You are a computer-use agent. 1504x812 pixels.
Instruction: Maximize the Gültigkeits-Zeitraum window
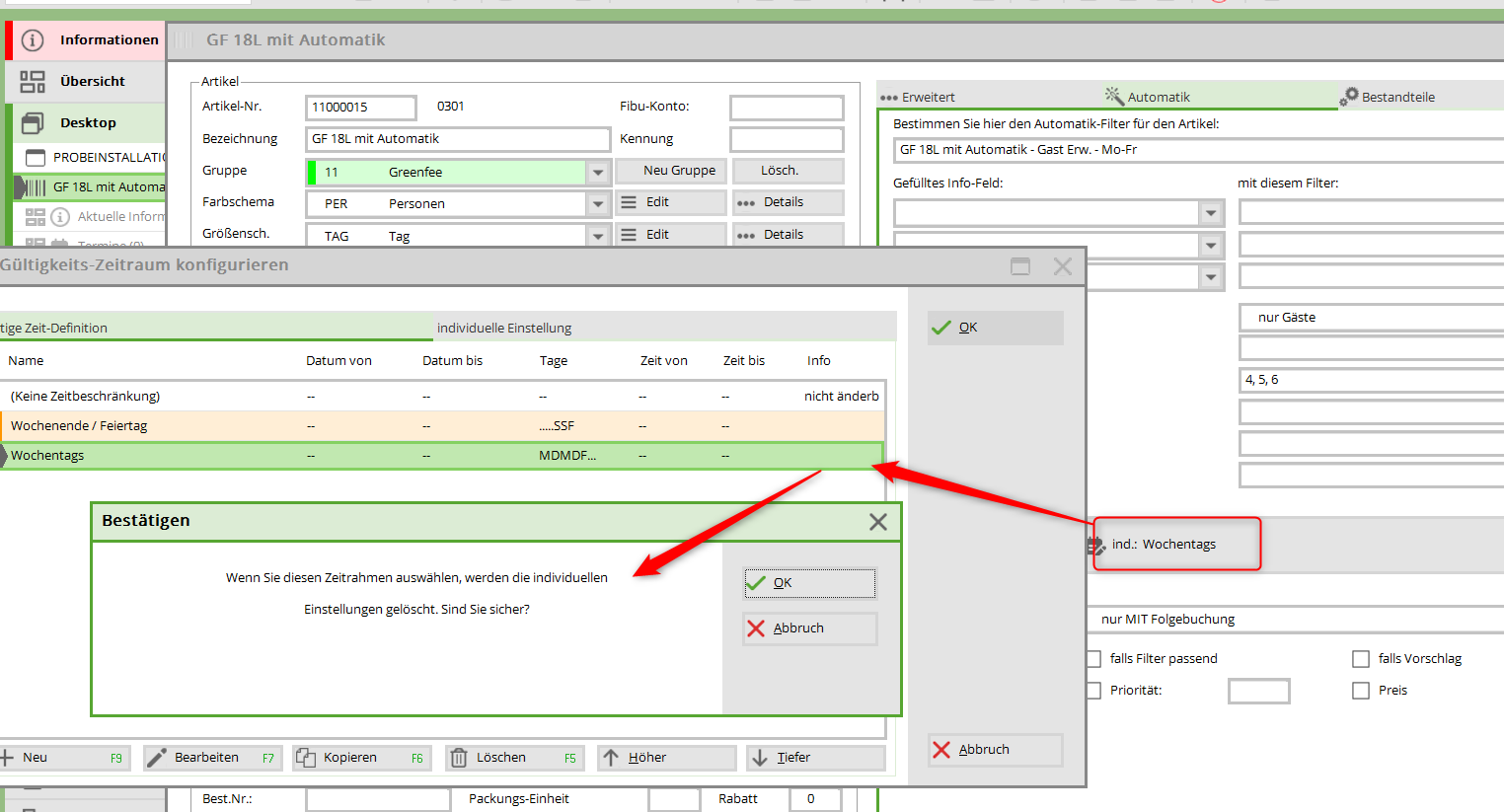[x=1020, y=266]
